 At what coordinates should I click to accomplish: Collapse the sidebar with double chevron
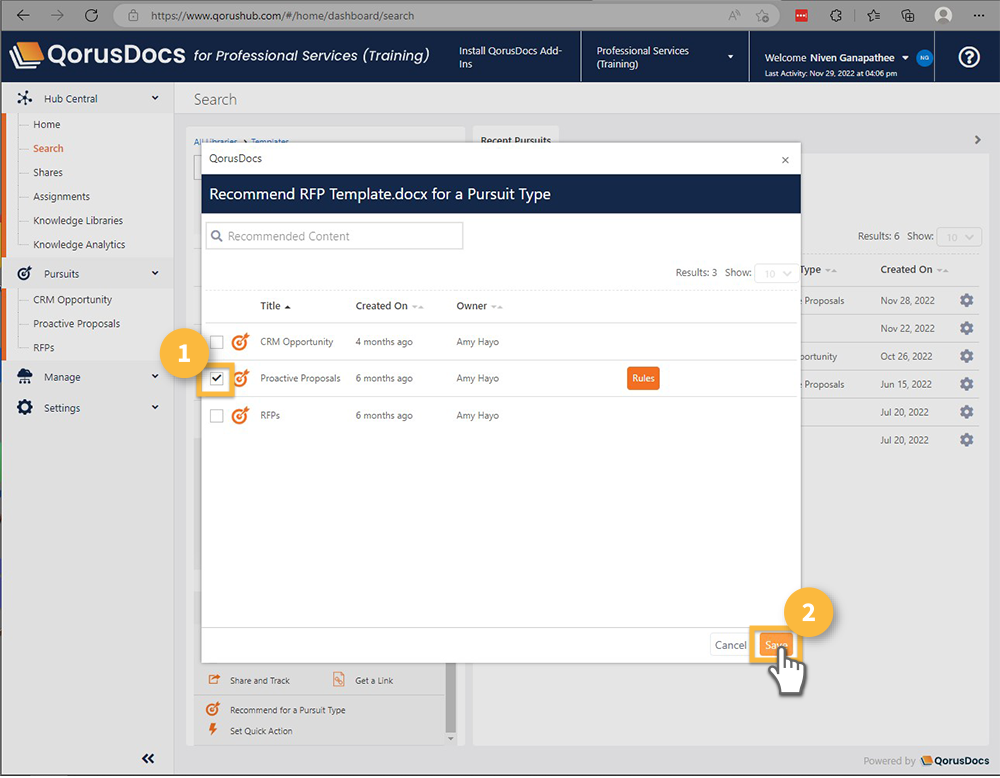pyautogui.click(x=148, y=758)
